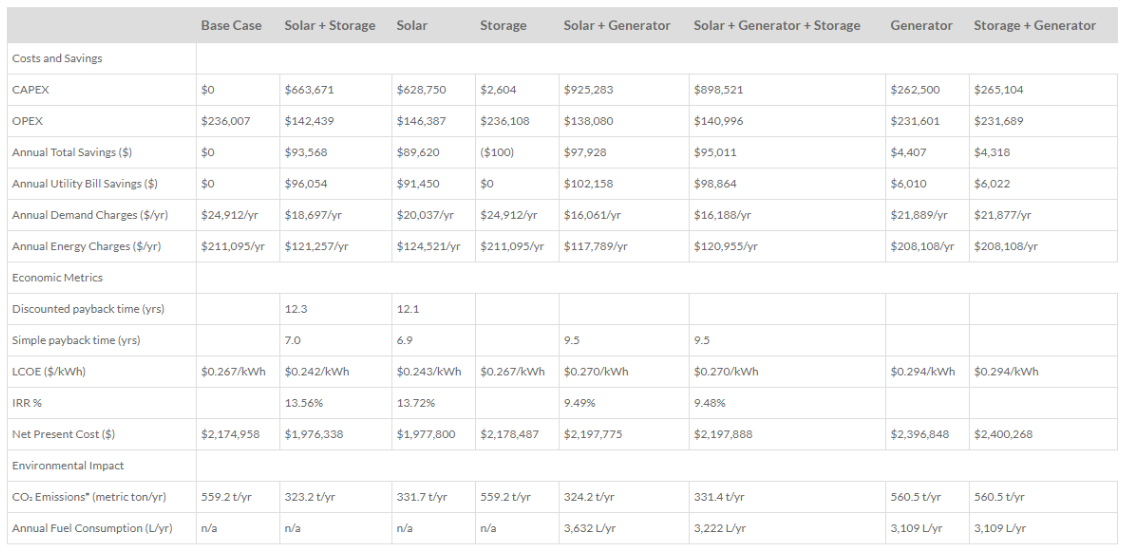This screenshot has width=1128, height=552.
Task: Select demand charge $16,061/yr
Action: (x=593, y=215)
